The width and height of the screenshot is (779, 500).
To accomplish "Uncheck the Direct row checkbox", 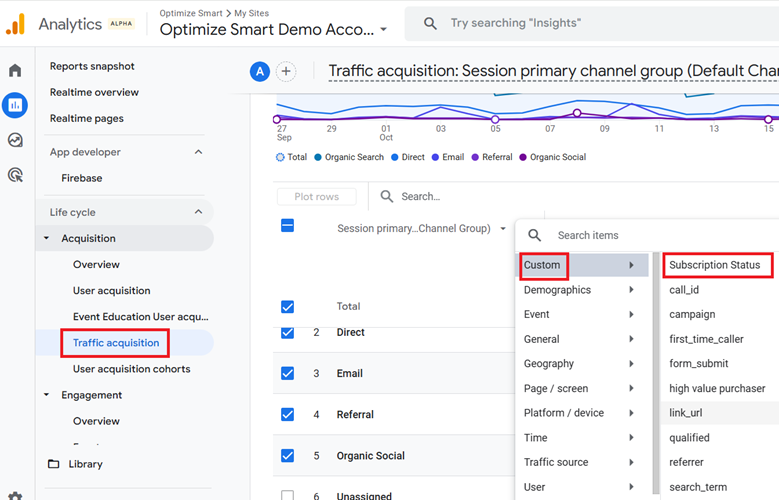I will pos(288,333).
